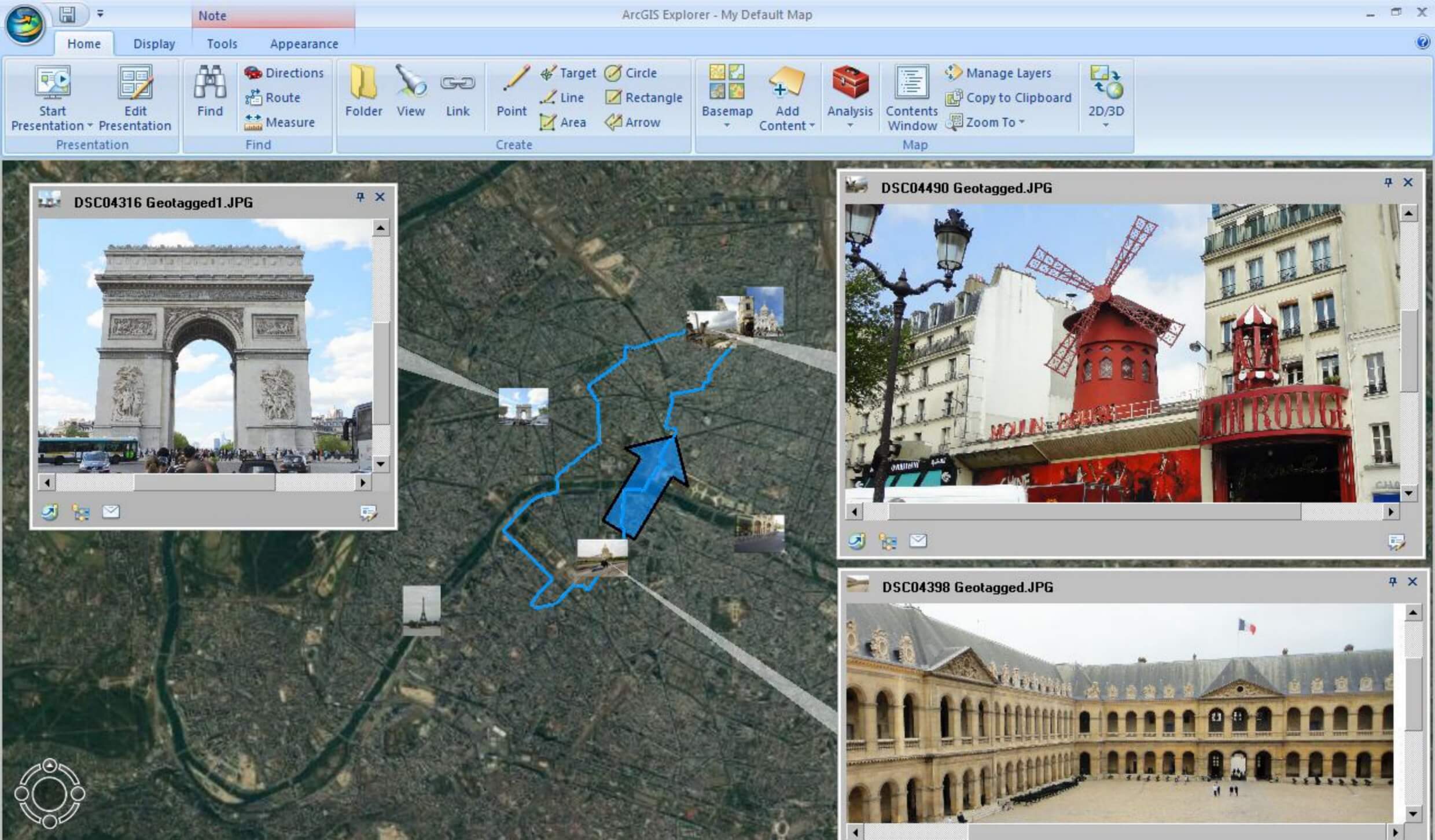Open the Basemap gallery dropdown

[727, 97]
